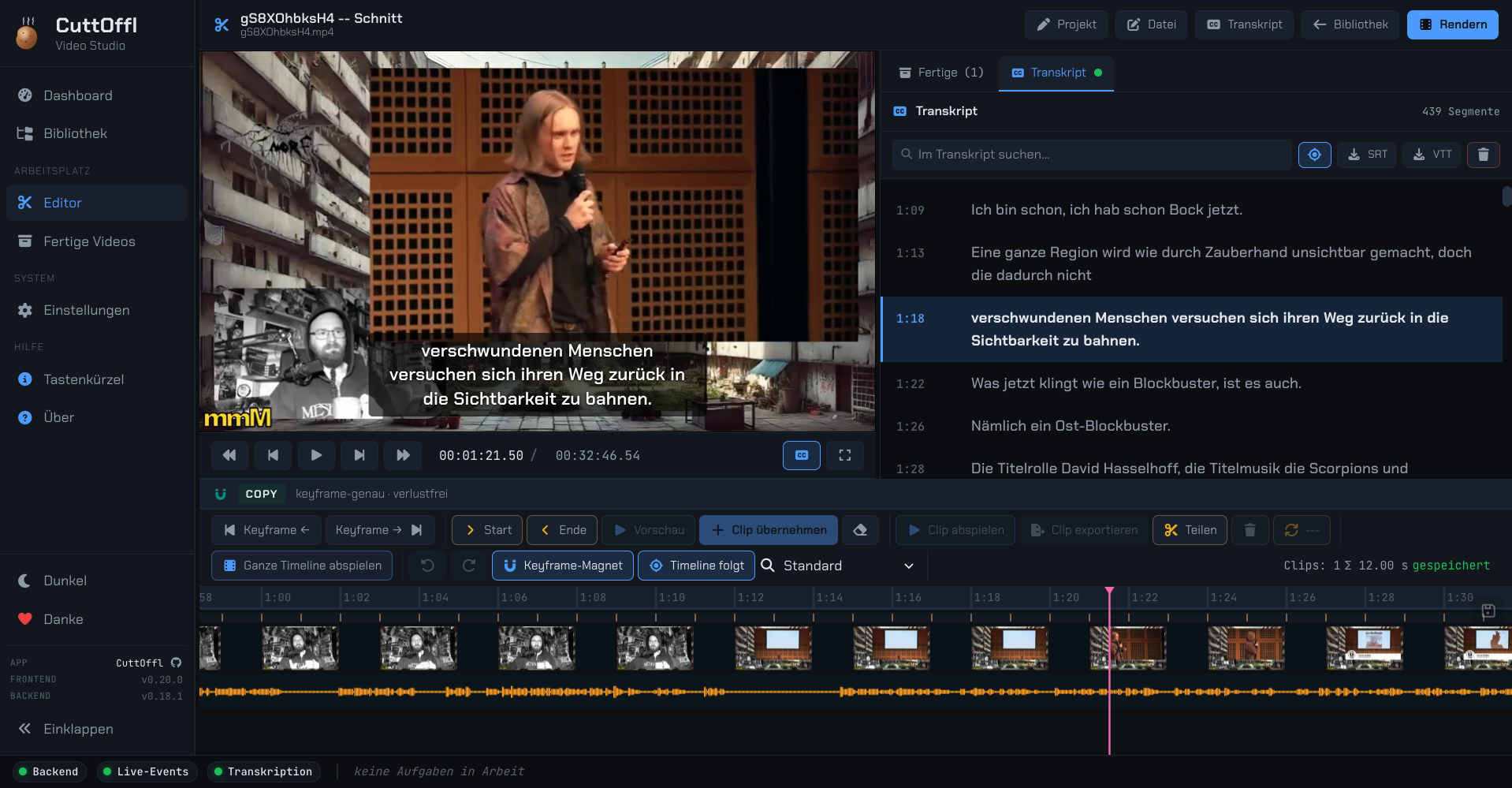
Task: Select the 1:22 Blockbuster transcript line
Action: pos(1191,383)
